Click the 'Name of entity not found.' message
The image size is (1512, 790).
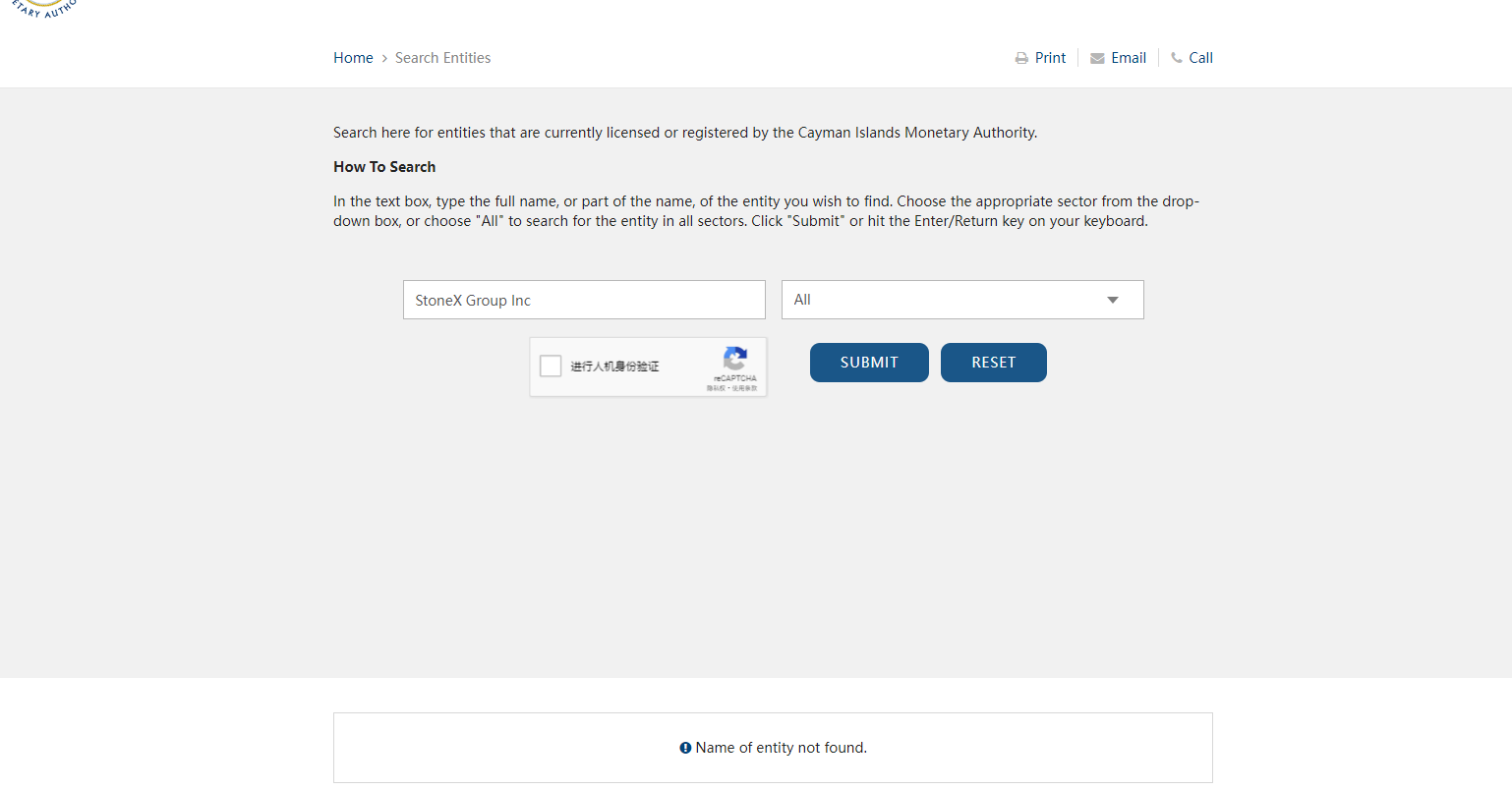coord(782,748)
